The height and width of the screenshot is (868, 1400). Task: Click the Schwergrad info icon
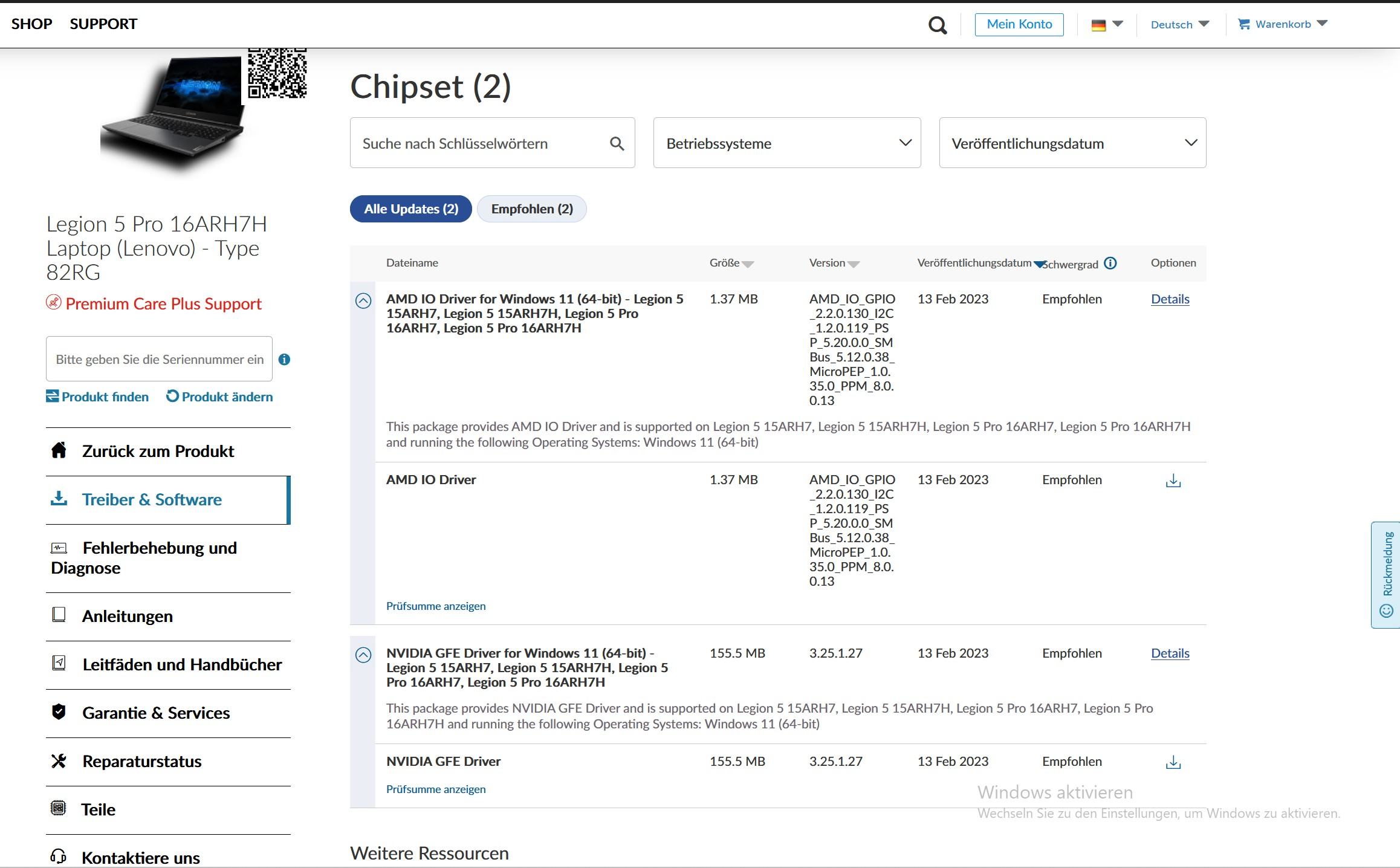1110,263
